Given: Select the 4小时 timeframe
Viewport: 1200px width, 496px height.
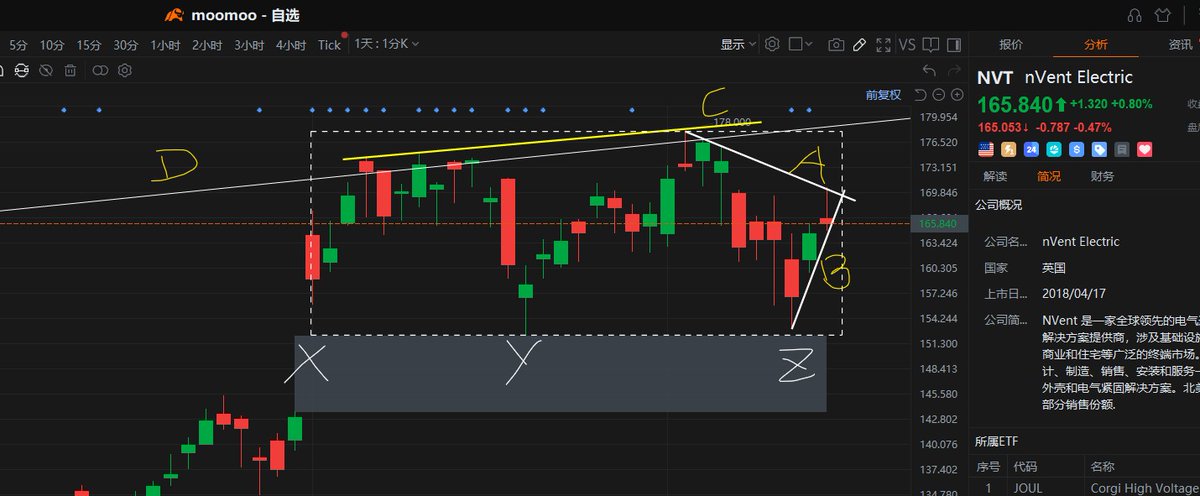Looking at the screenshot, I should [291, 45].
